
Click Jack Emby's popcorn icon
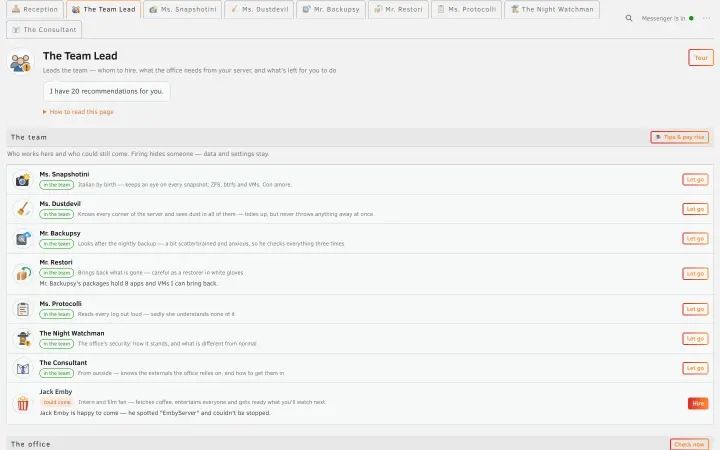tap(22, 403)
